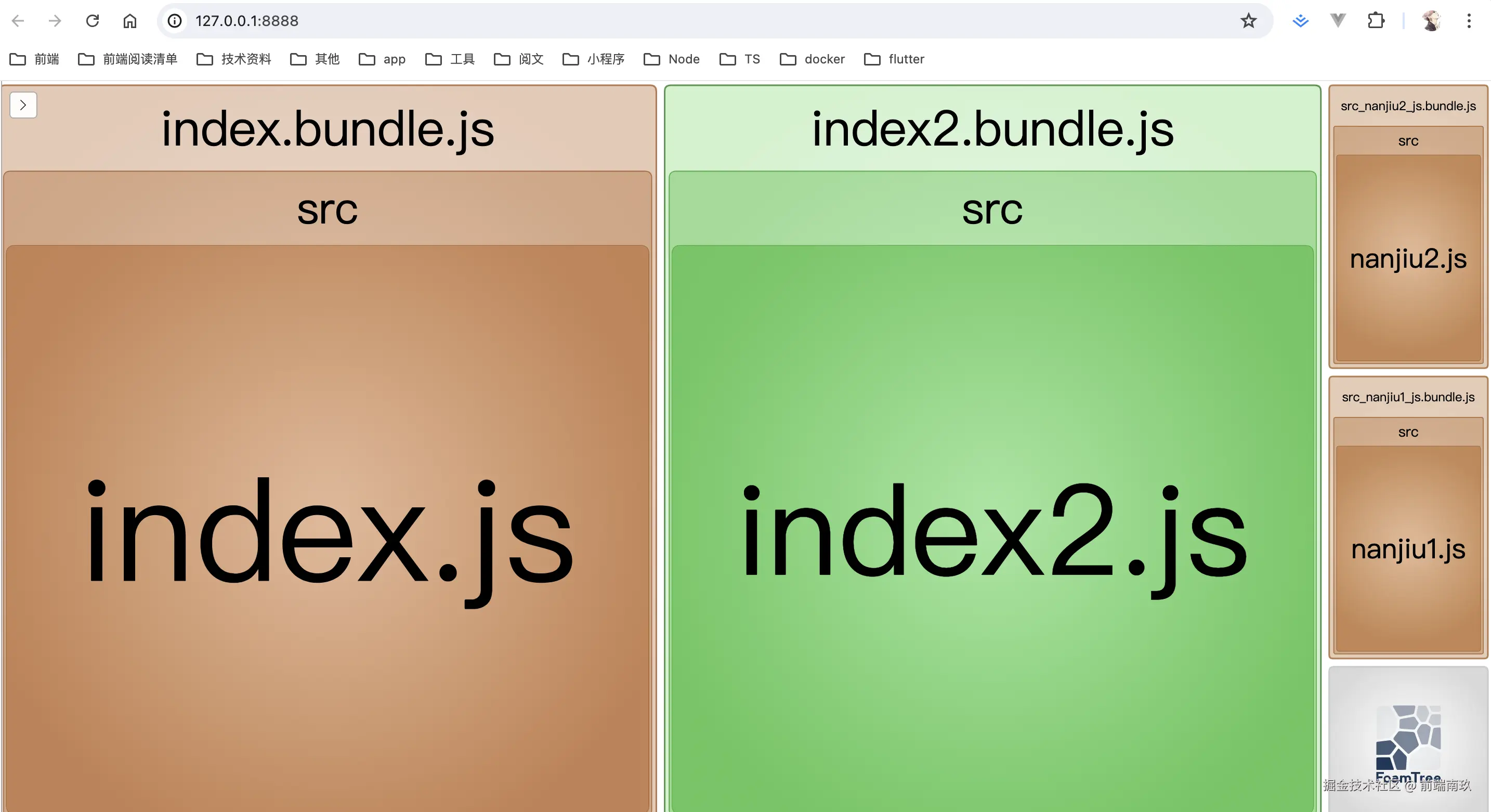Click the user profile avatar
This screenshot has width=1491, height=812.
tap(1431, 21)
